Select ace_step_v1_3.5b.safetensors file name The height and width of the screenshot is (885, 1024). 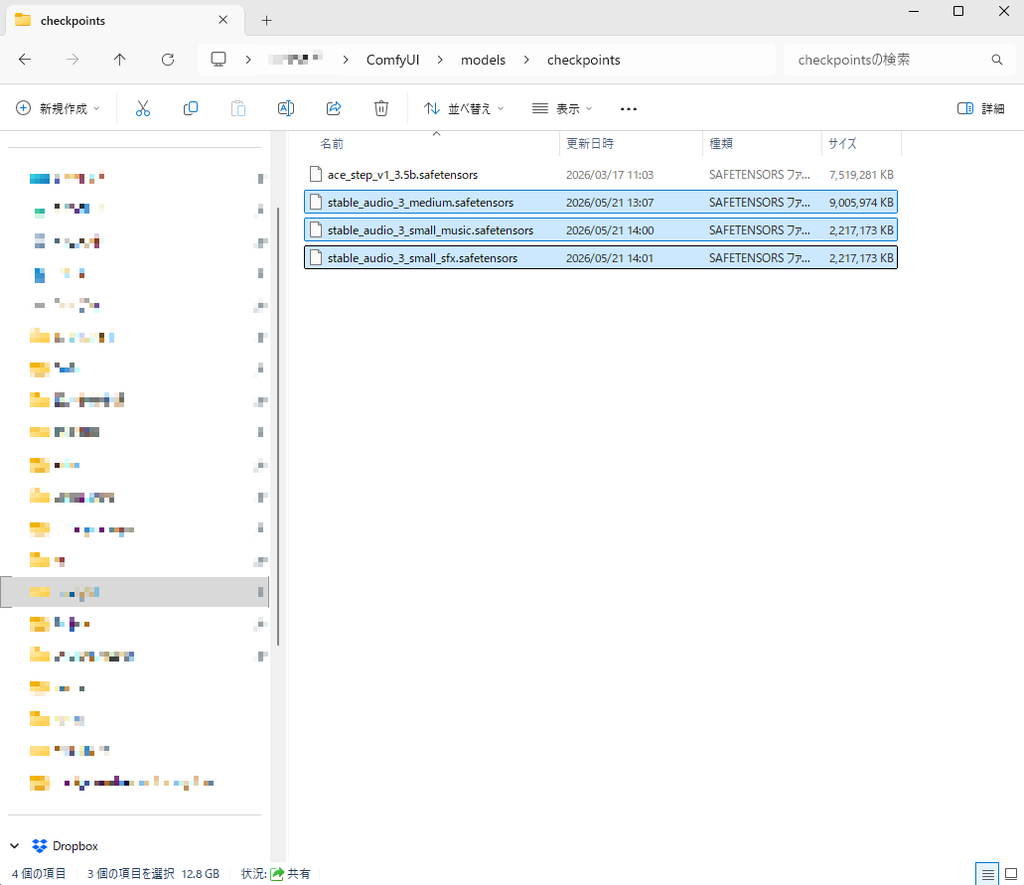point(402,175)
